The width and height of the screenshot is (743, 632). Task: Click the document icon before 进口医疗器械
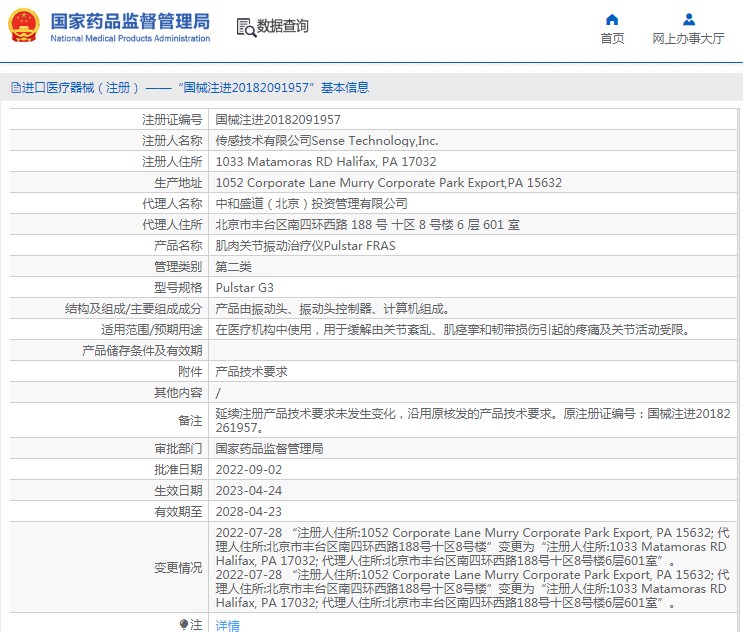point(16,88)
